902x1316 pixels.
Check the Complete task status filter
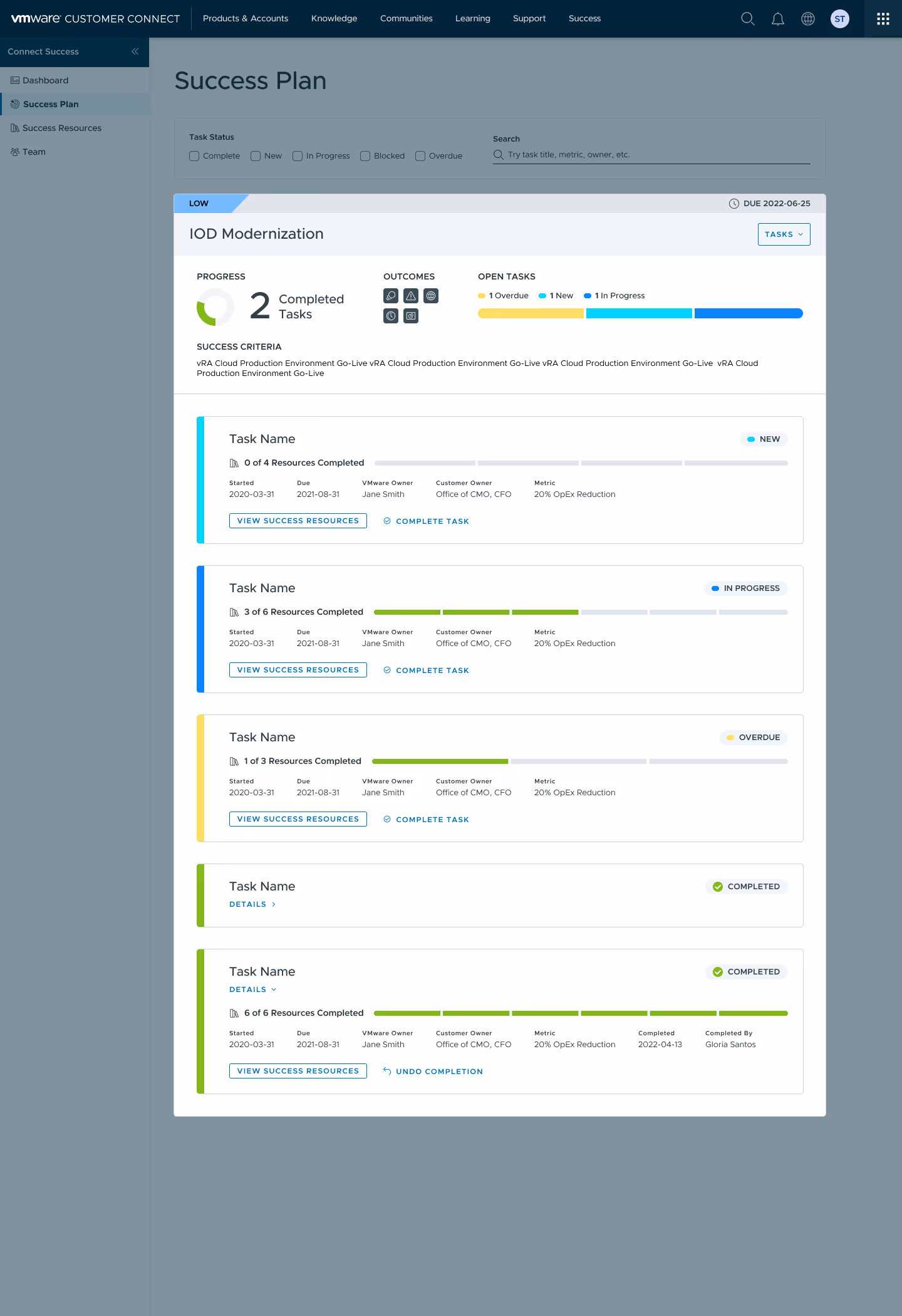coord(194,156)
